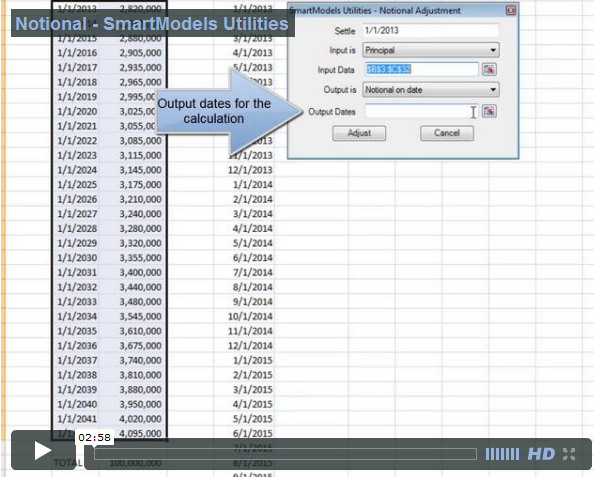Toggle HD video quality
594x477 pixels.
click(541, 454)
